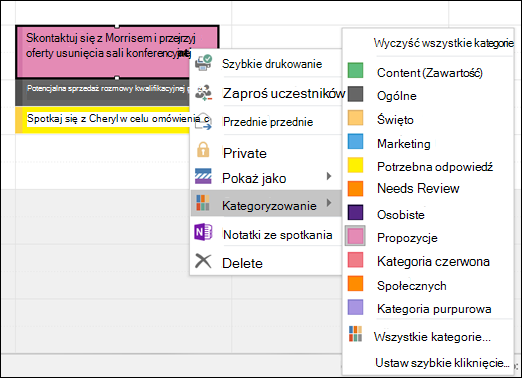This screenshot has height=378, width=522.
Task: Select the Osobiste category label
Action: (x=401, y=215)
